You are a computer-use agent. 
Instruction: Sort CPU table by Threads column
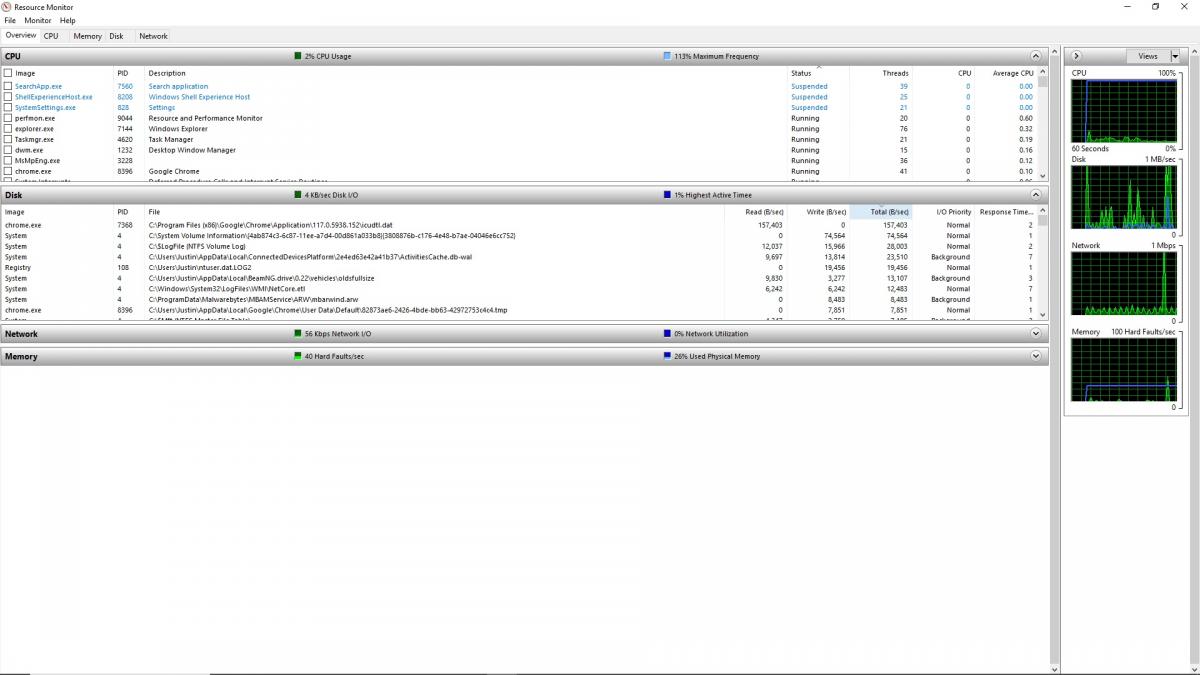coord(881,73)
